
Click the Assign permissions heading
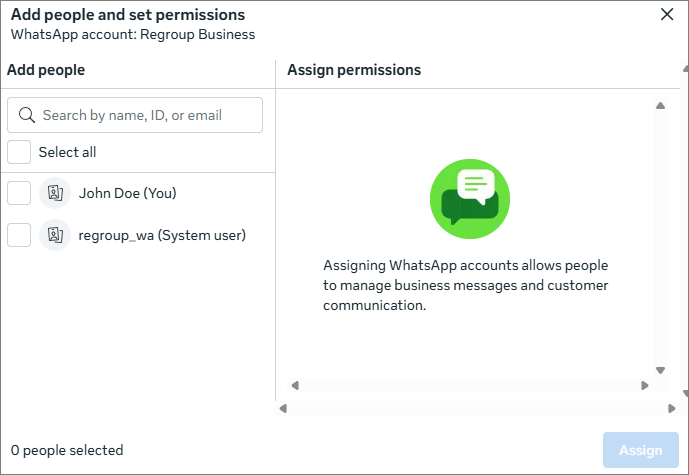click(x=354, y=70)
